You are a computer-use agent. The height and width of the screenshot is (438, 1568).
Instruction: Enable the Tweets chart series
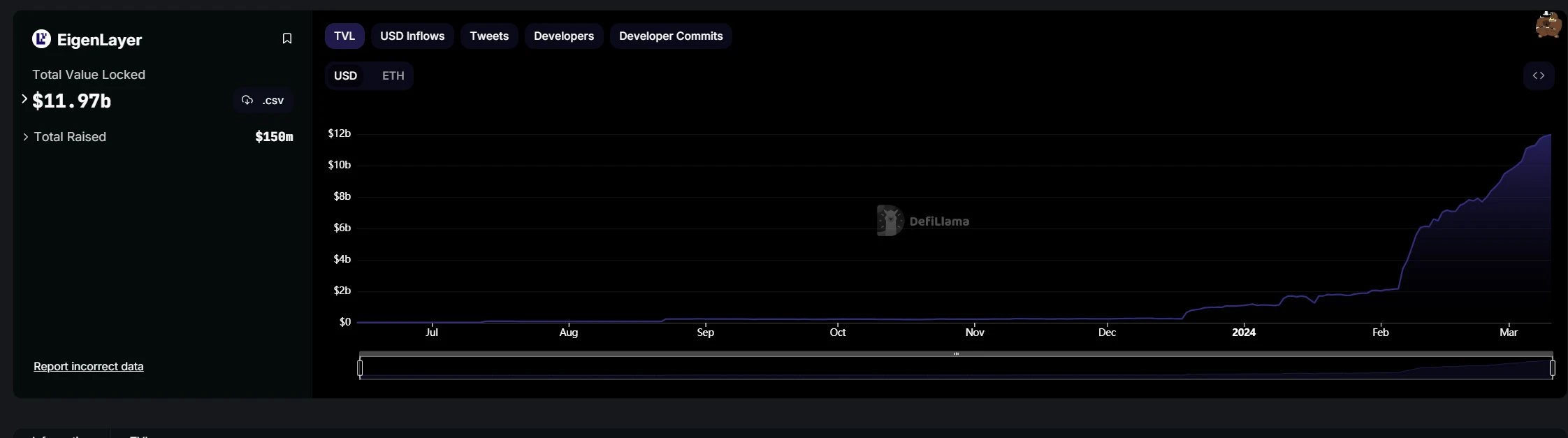click(489, 36)
